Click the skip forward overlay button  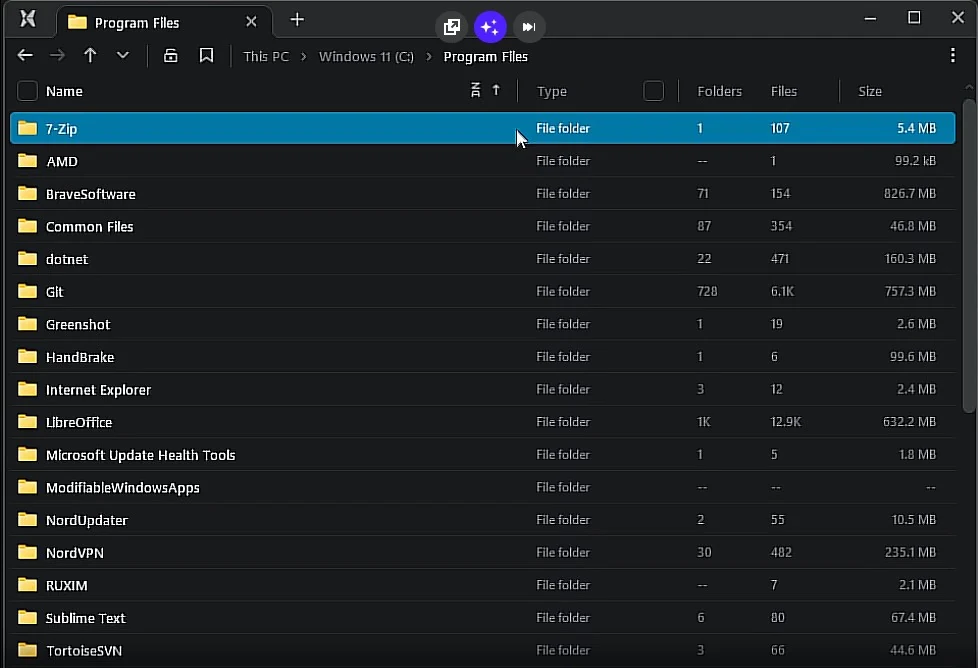(x=529, y=27)
